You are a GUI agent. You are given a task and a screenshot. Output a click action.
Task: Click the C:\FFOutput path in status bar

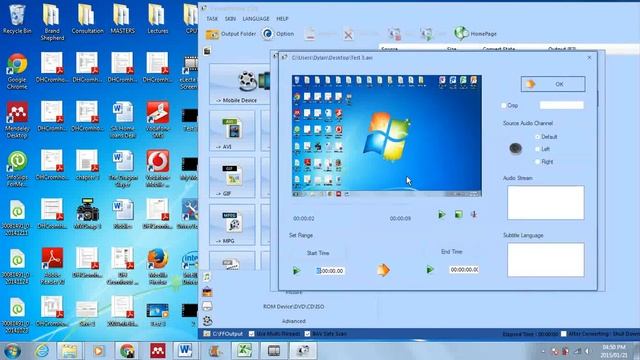pos(228,334)
